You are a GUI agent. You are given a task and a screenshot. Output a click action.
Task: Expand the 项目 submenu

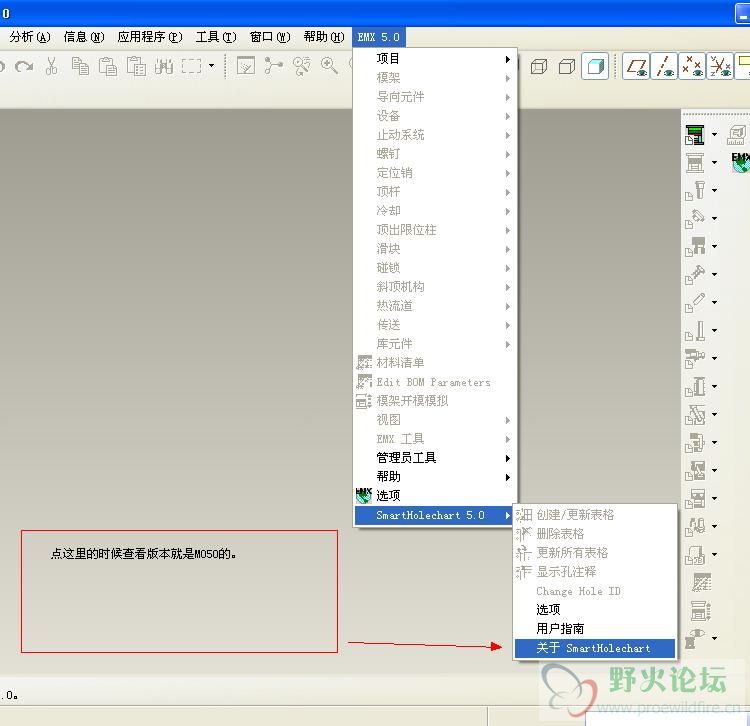[x=435, y=59]
